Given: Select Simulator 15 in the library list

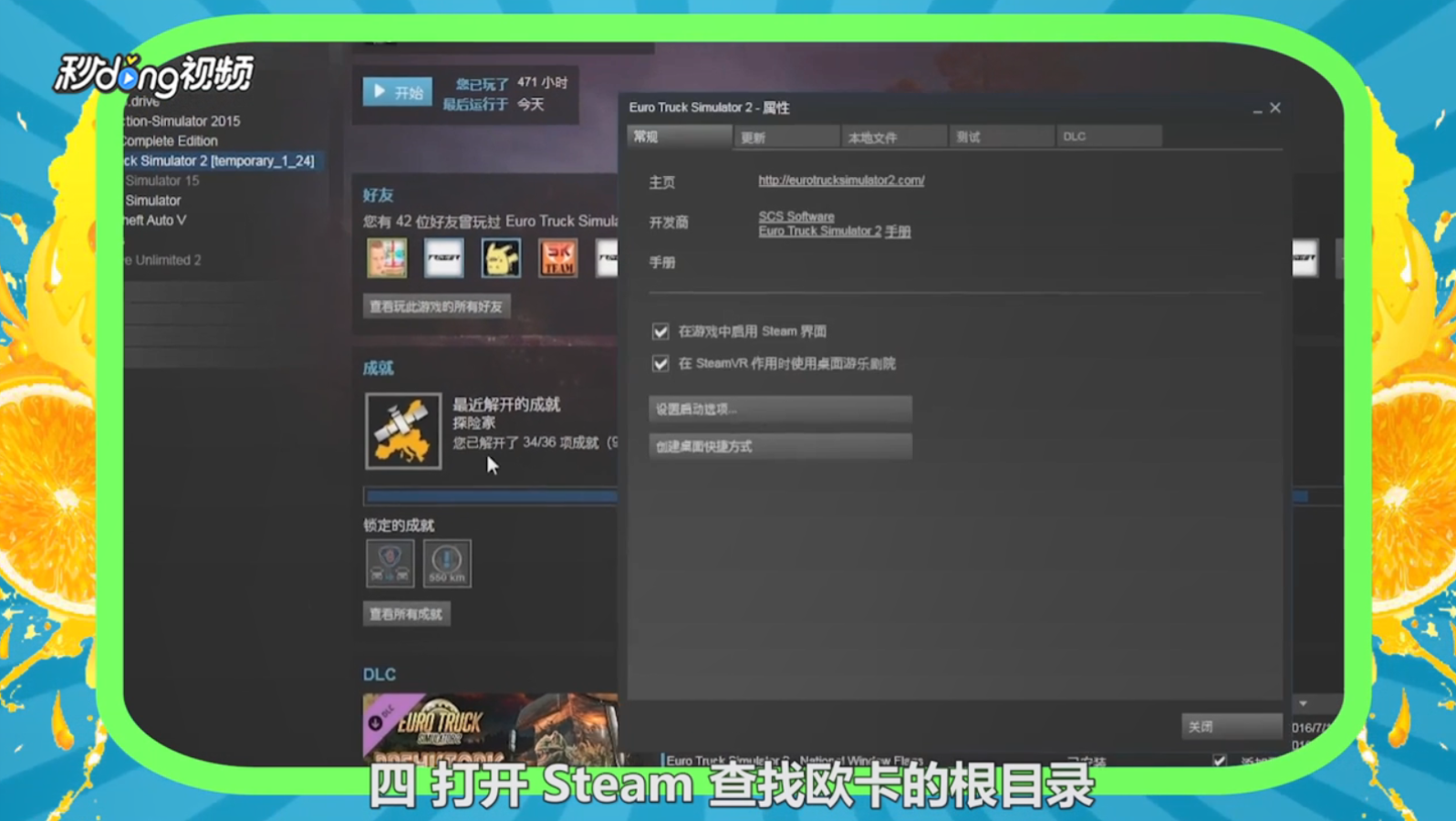Looking at the screenshot, I should coord(162,181).
